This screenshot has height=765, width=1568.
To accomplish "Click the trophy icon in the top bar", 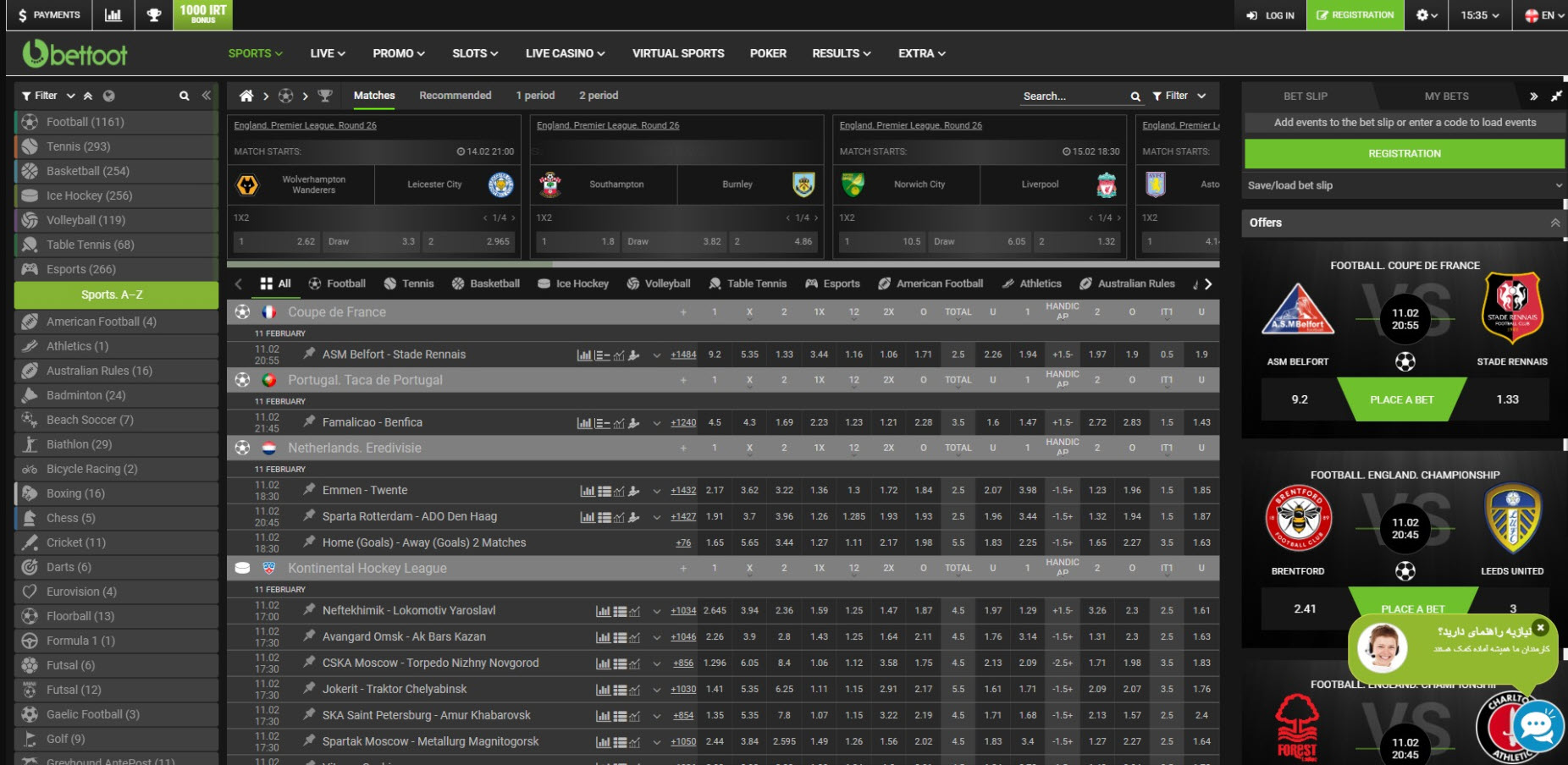I will (x=154, y=15).
